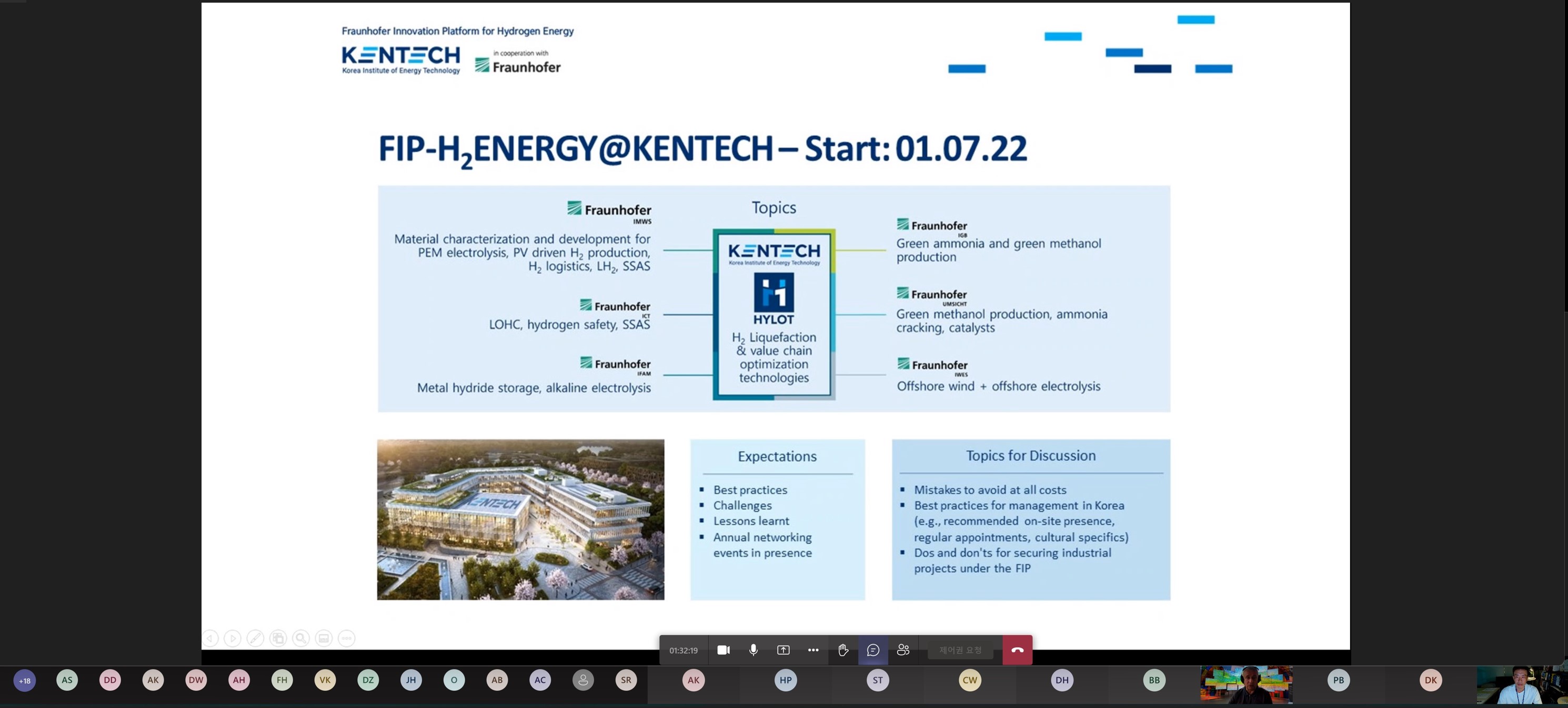Toggle the meeting chat panel
Image resolution: width=1568 pixels, height=708 pixels.
point(873,650)
